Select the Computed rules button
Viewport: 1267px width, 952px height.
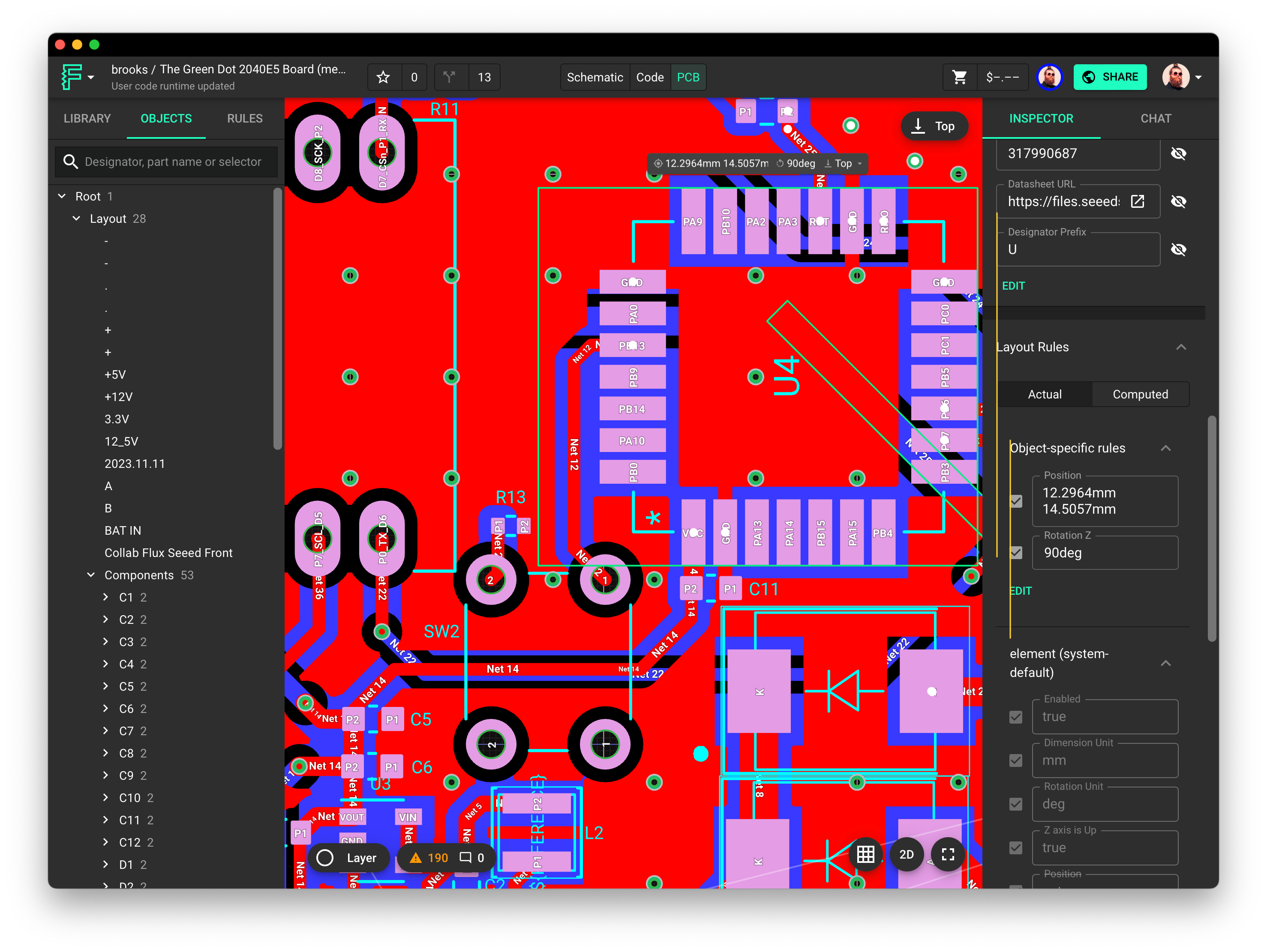pyautogui.click(x=1140, y=395)
